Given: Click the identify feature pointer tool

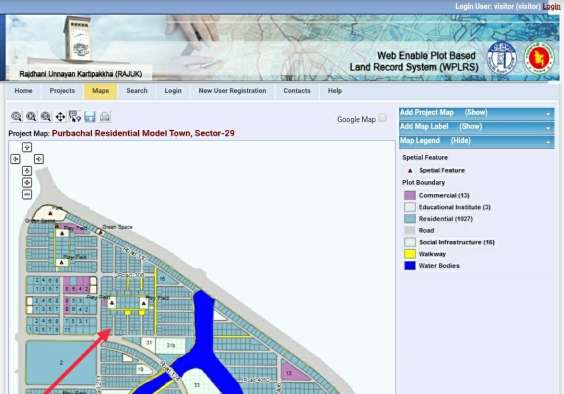Looking at the screenshot, I should point(75,117).
